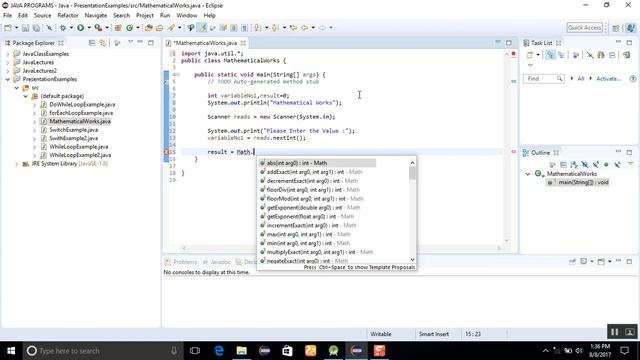Screen dimensions: 640x360
Task: Click the Save All icon in toolbar
Action: pyautogui.click(x=36, y=28)
